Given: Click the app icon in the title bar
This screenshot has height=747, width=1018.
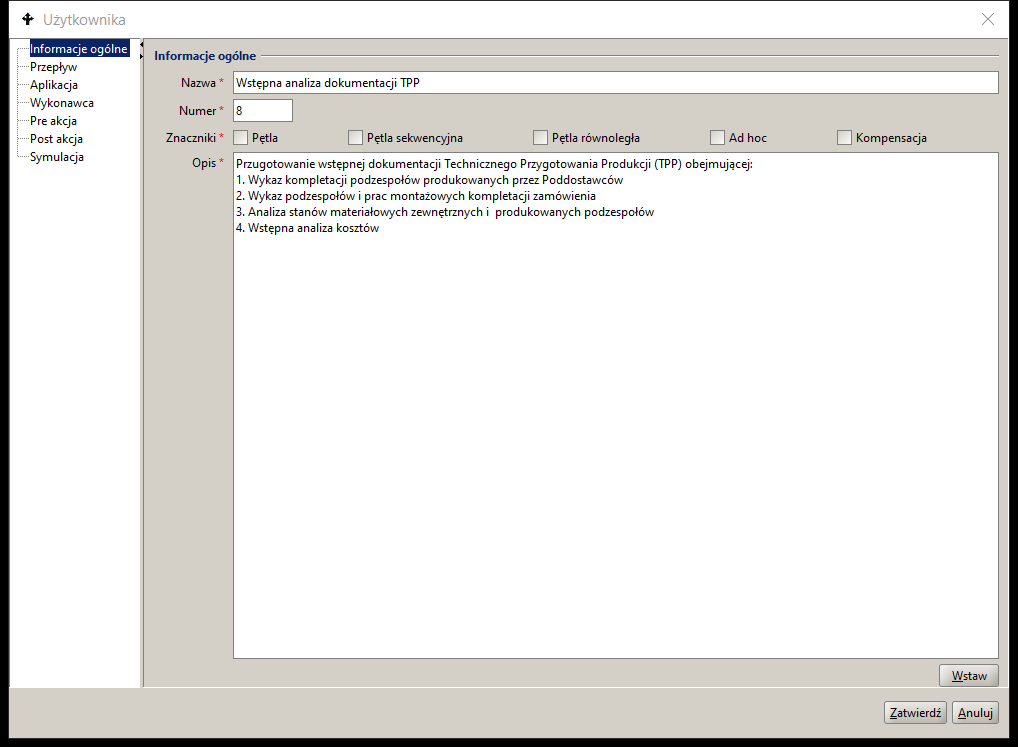Looking at the screenshot, I should pos(27,19).
